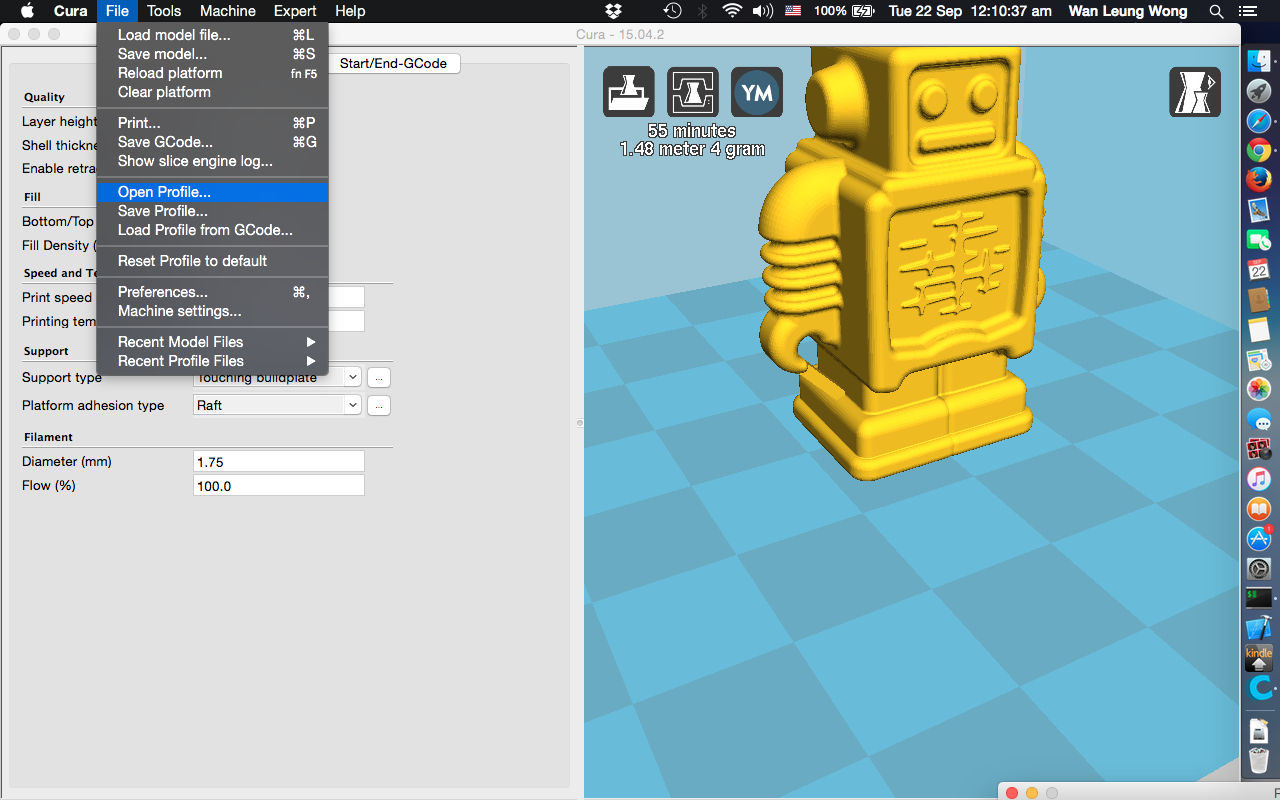
Task: Expand the Support type dropdown
Action: pyautogui.click(x=352, y=377)
